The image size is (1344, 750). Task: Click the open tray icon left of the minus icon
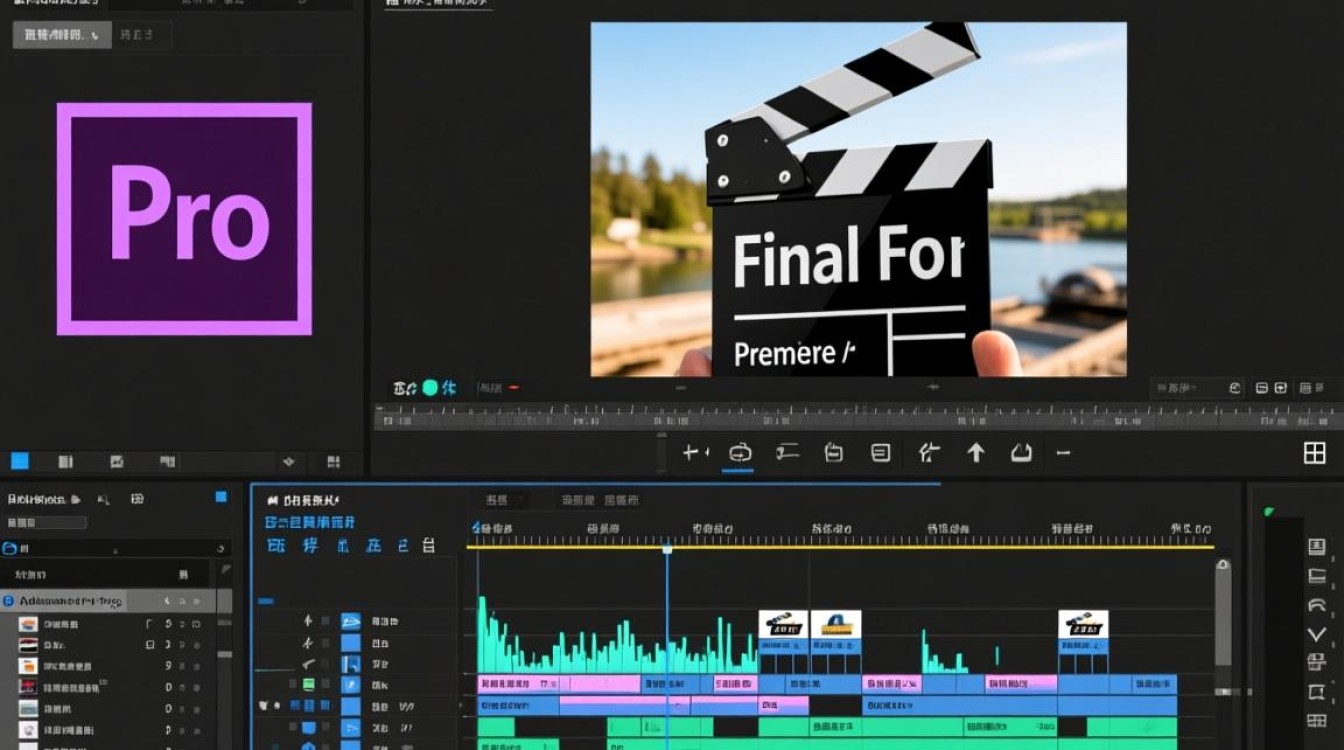(x=1021, y=453)
